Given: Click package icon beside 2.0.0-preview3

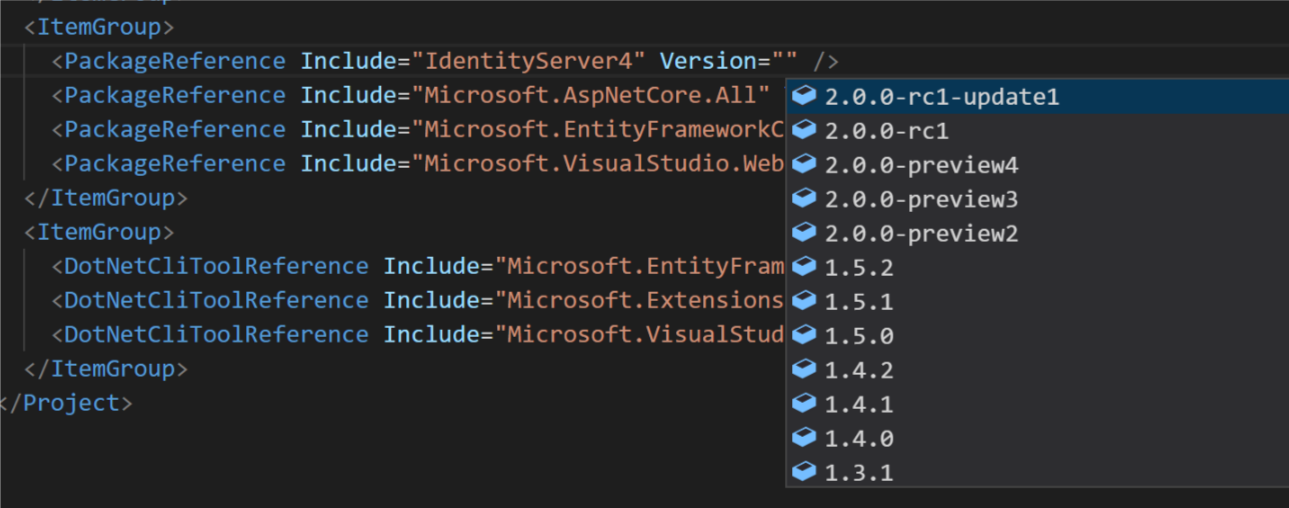Looking at the screenshot, I should (x=804, y=198).
